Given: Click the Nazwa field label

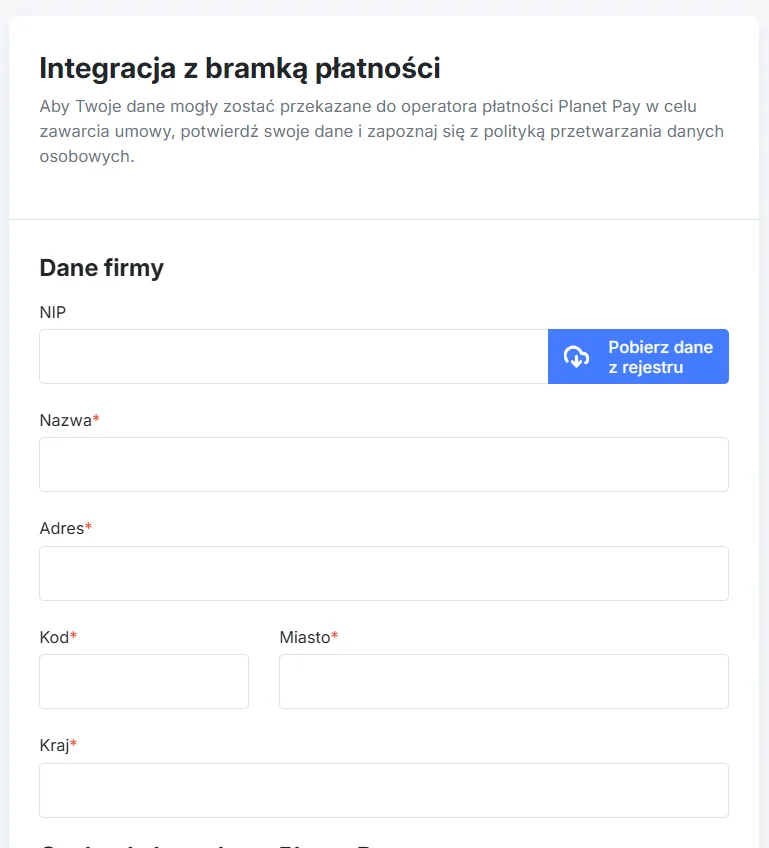Looking at the screenshot, I should (x=66, y=420).
